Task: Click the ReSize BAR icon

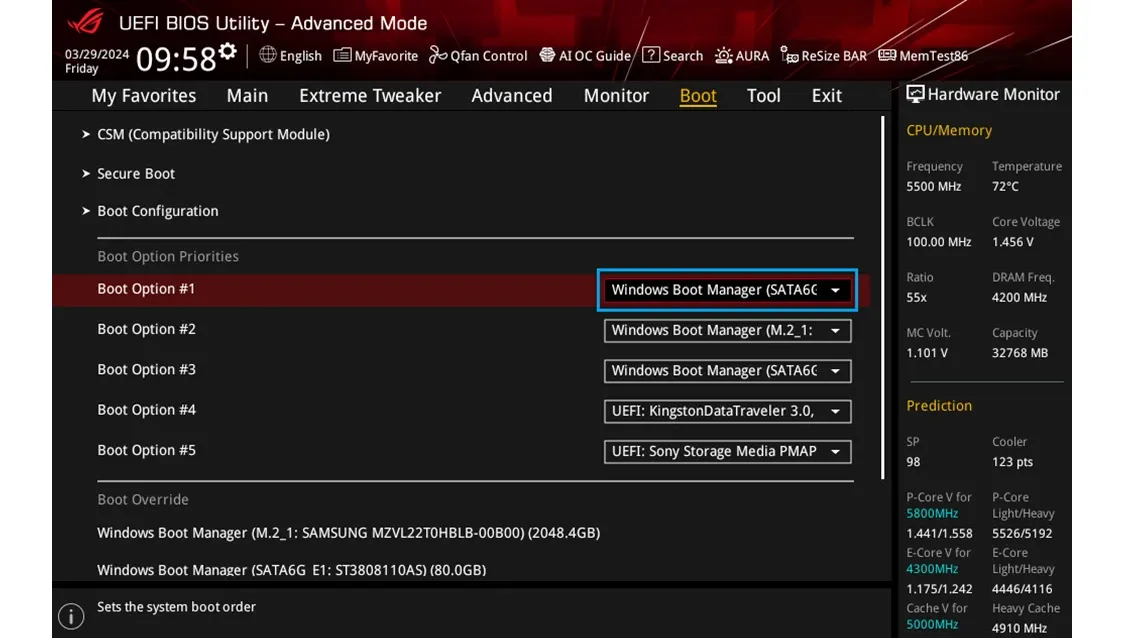Action: 789,56
